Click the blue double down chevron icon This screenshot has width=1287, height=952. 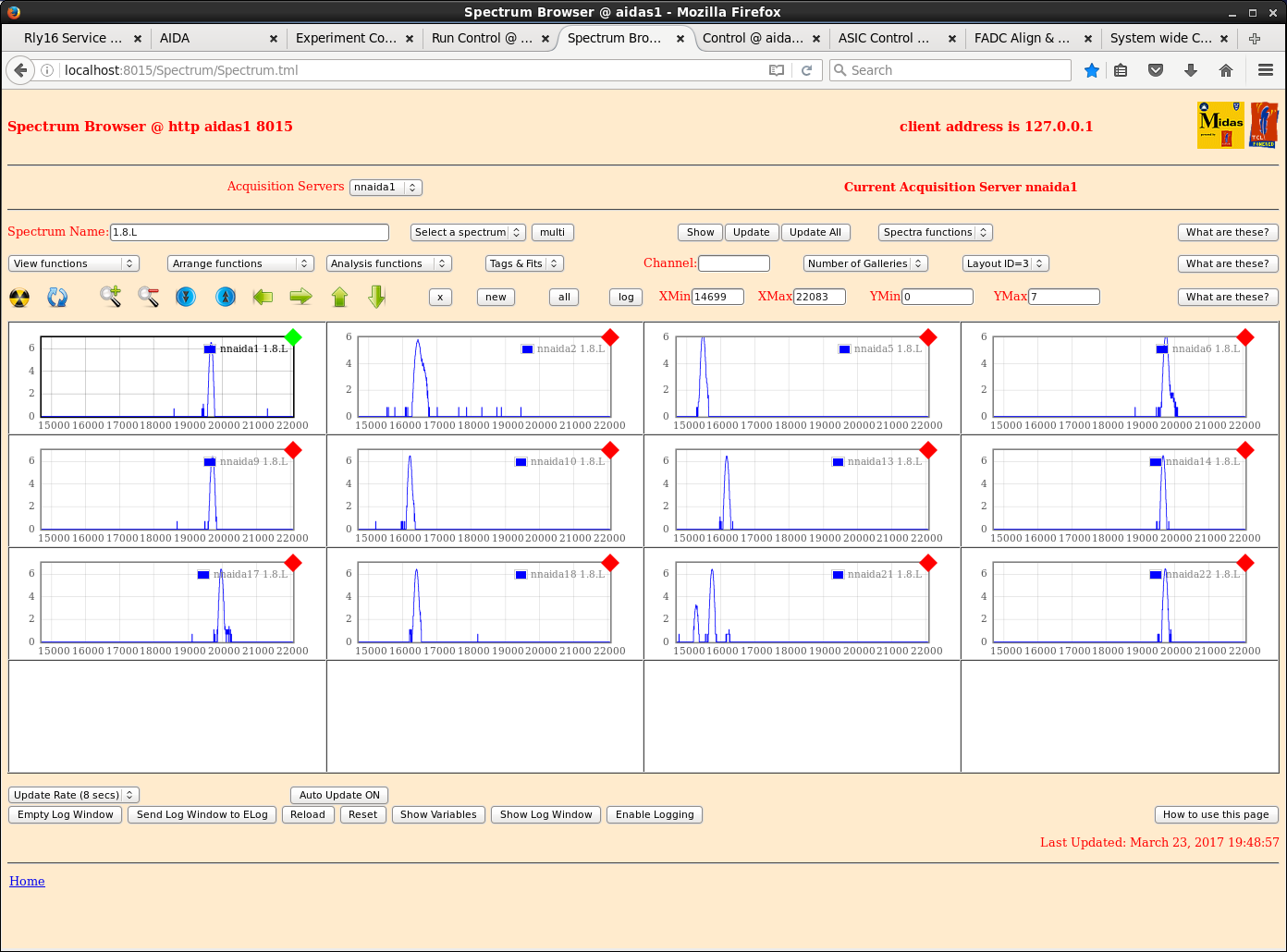[186, 297]
